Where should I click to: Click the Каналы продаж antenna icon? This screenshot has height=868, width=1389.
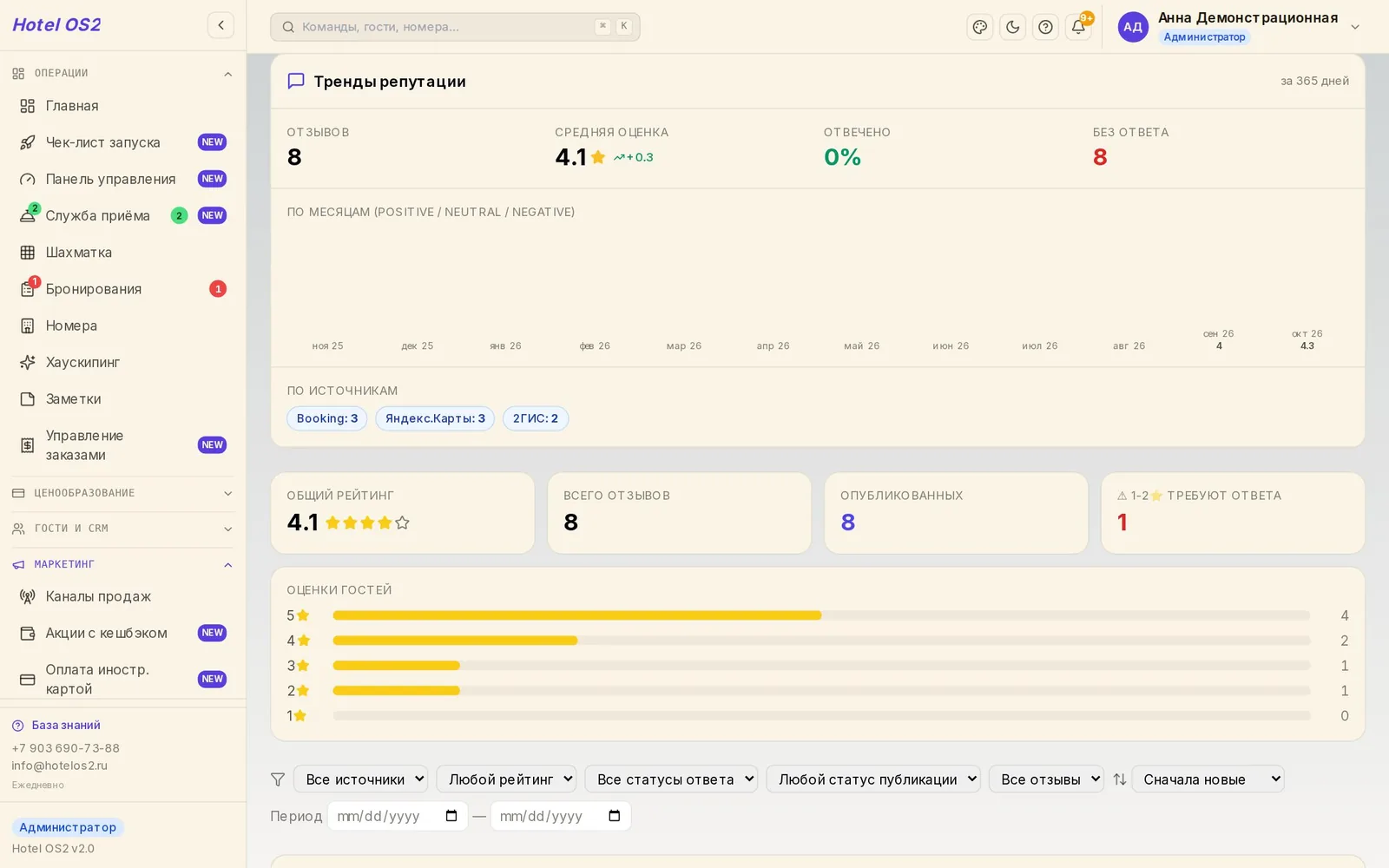click(28, 596)
